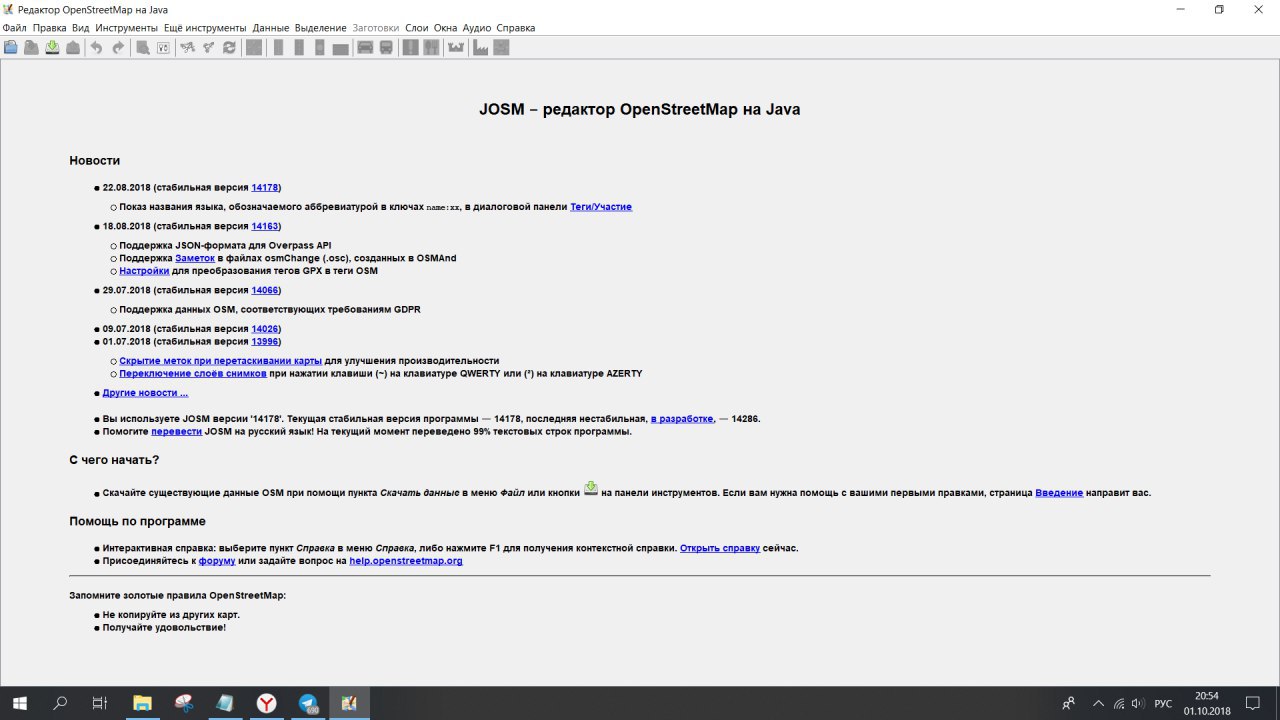Open the Аудио menu
The width and height of the screenshot is (1280, 720).
(478, 28)
